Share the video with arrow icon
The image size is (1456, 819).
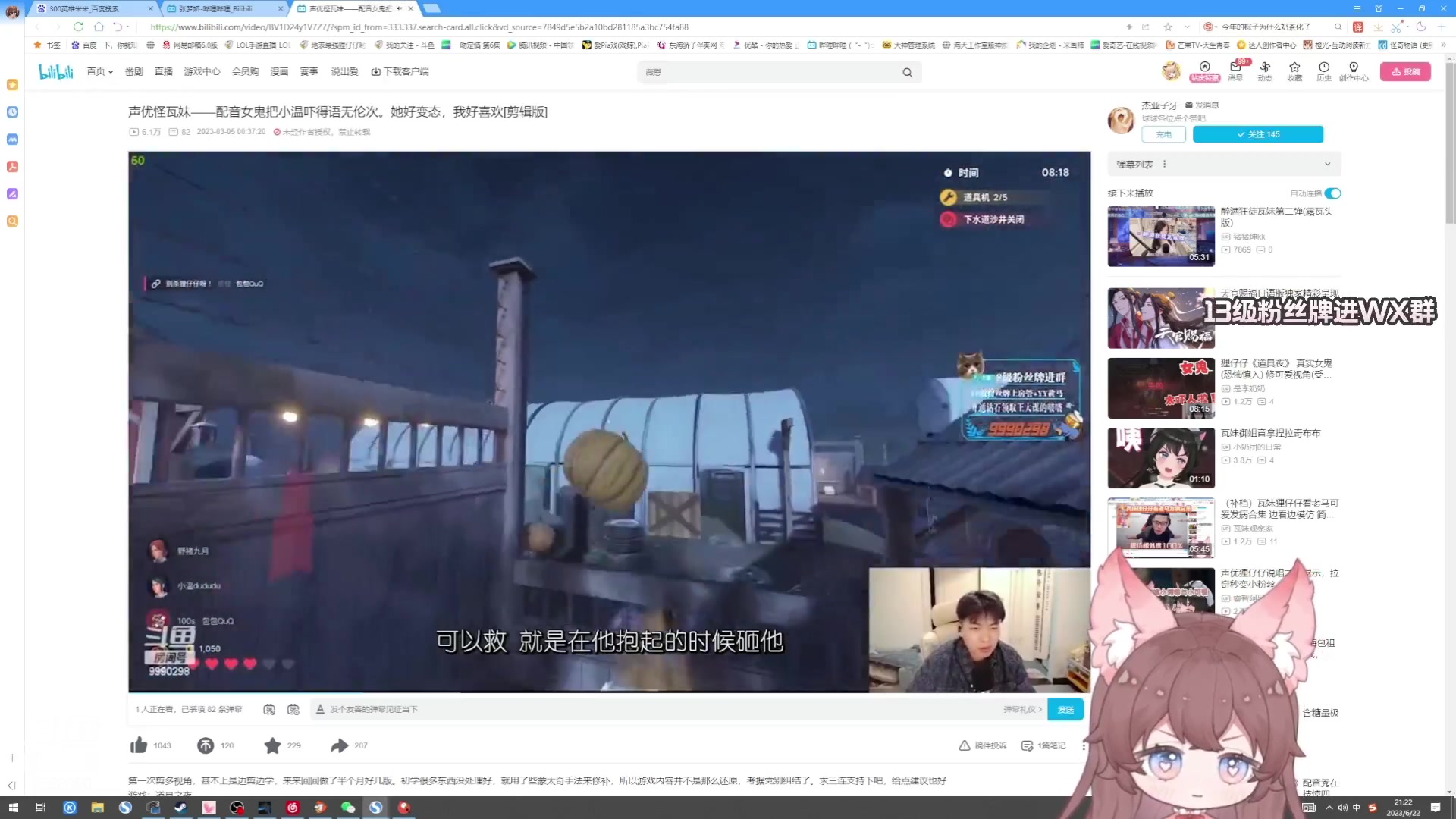pyautogui.click(x=339, y=745)
